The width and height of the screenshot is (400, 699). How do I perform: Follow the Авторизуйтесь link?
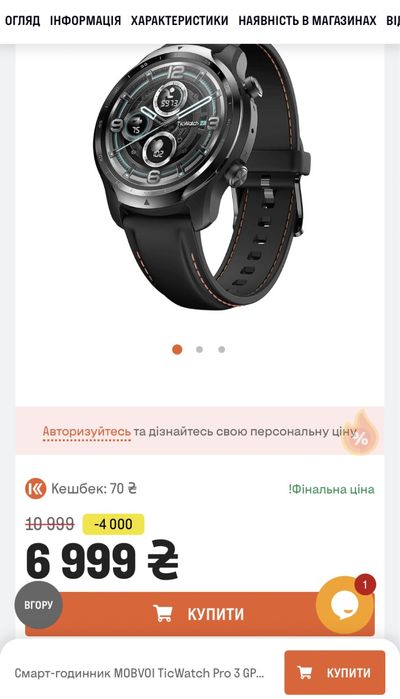click(87, 432)
